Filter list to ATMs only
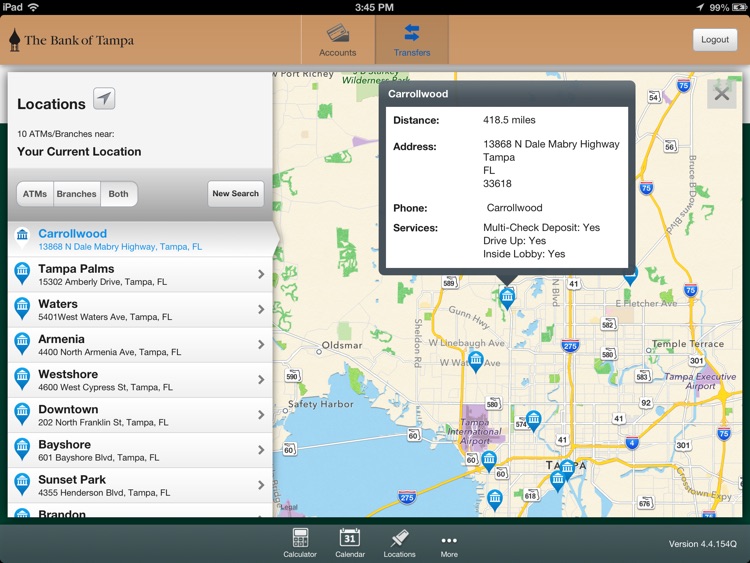 35,194
